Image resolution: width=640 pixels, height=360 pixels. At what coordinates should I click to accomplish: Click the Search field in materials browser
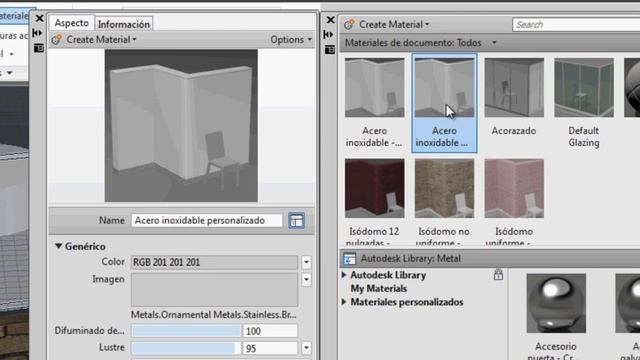[x=576, y=24]
